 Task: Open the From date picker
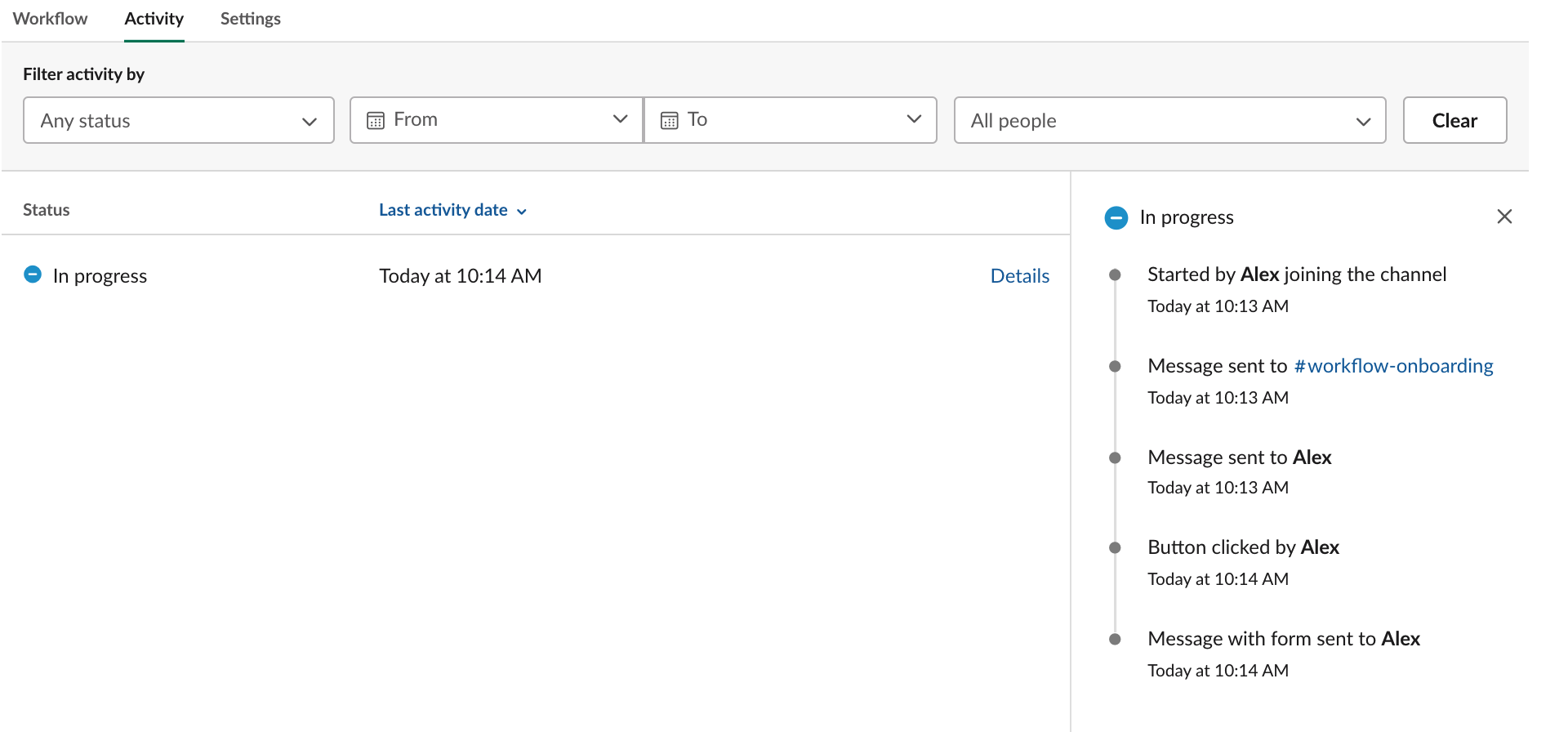pyautogui.click(x=497, y=120)
